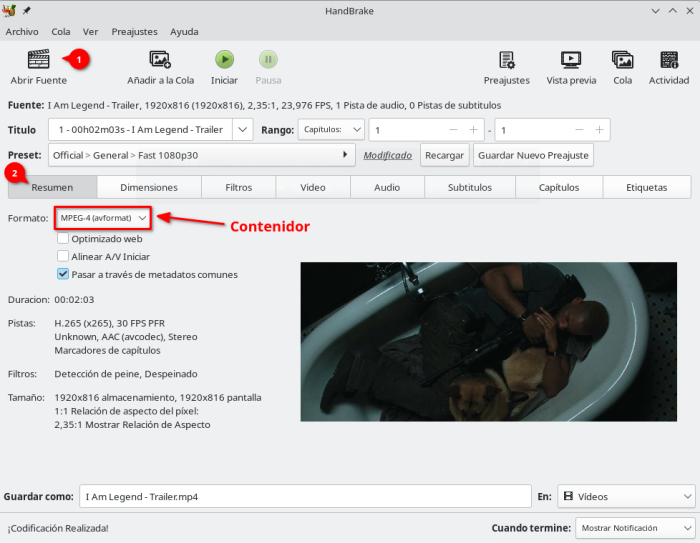Viewport: 700px width, 543px height.
Task: Click the video preview thumbnail
Action: [488, 342]
